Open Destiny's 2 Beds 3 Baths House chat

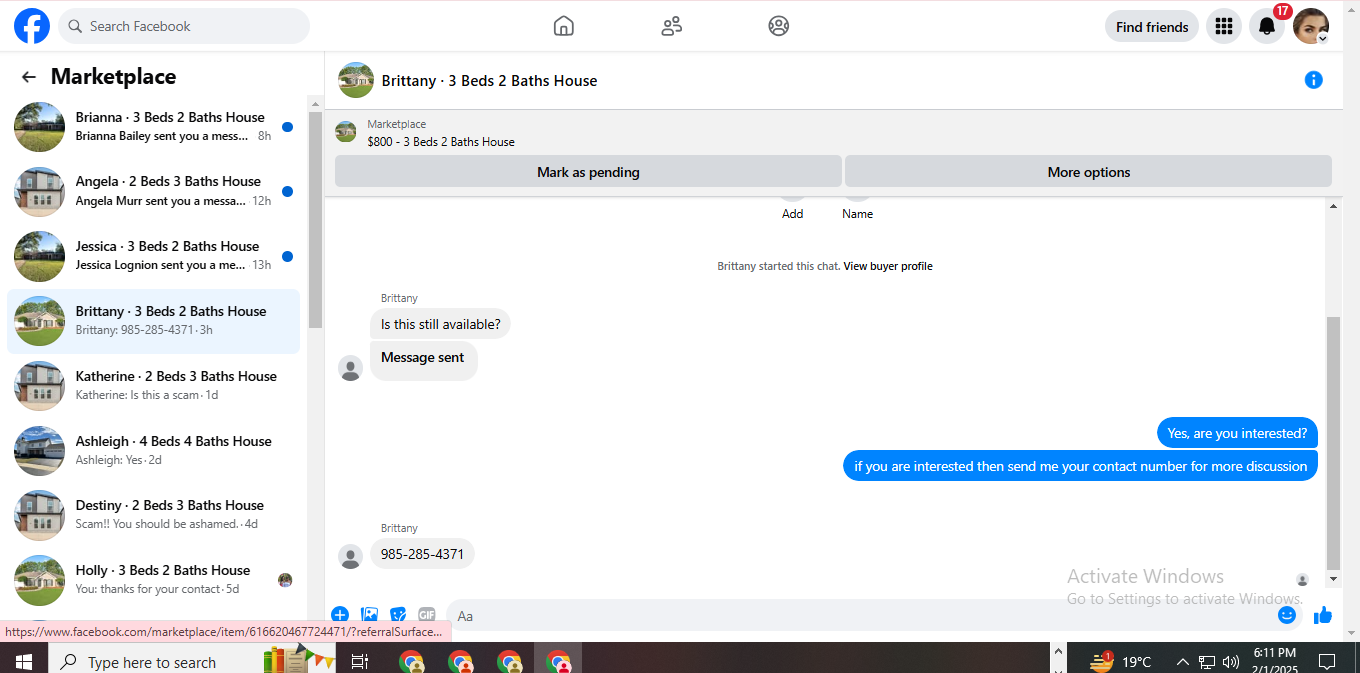(x=153, y=515)
